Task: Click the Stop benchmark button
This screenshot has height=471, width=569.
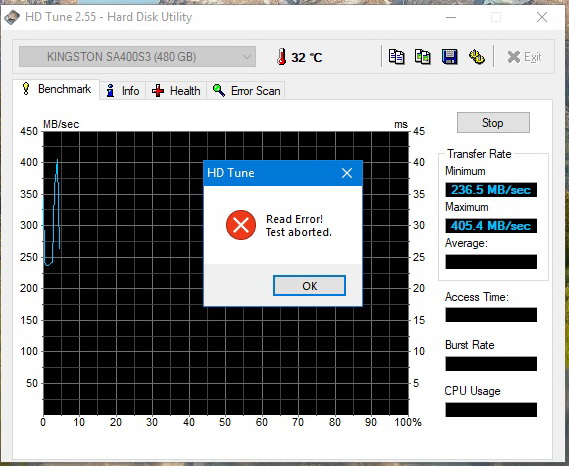Action: pyautogui.click(x=493, y=123)
